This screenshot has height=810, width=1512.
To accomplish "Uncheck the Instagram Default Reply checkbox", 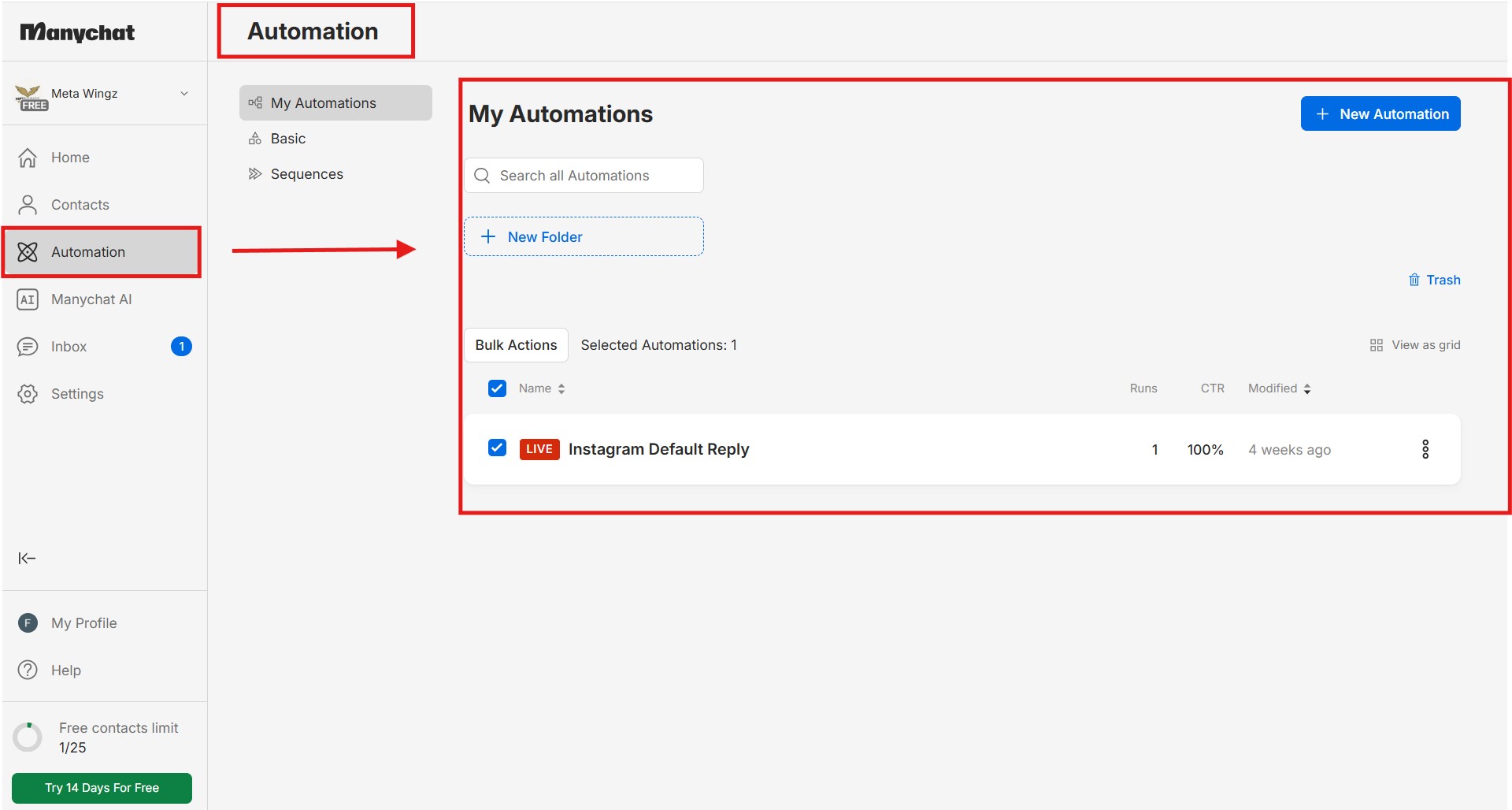I will click(x=497, y=448).
